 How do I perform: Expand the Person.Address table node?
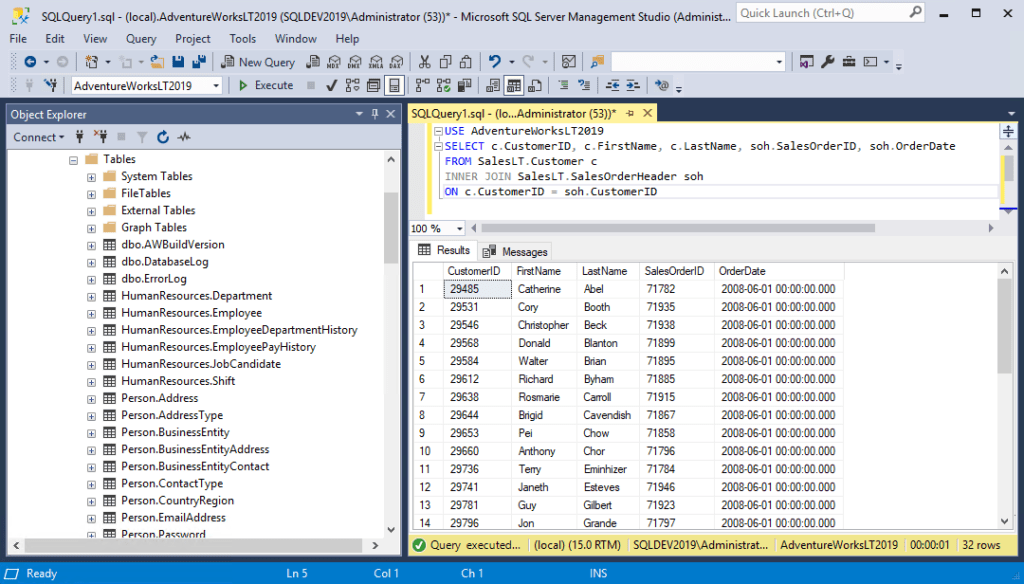[x=91, y=398]
